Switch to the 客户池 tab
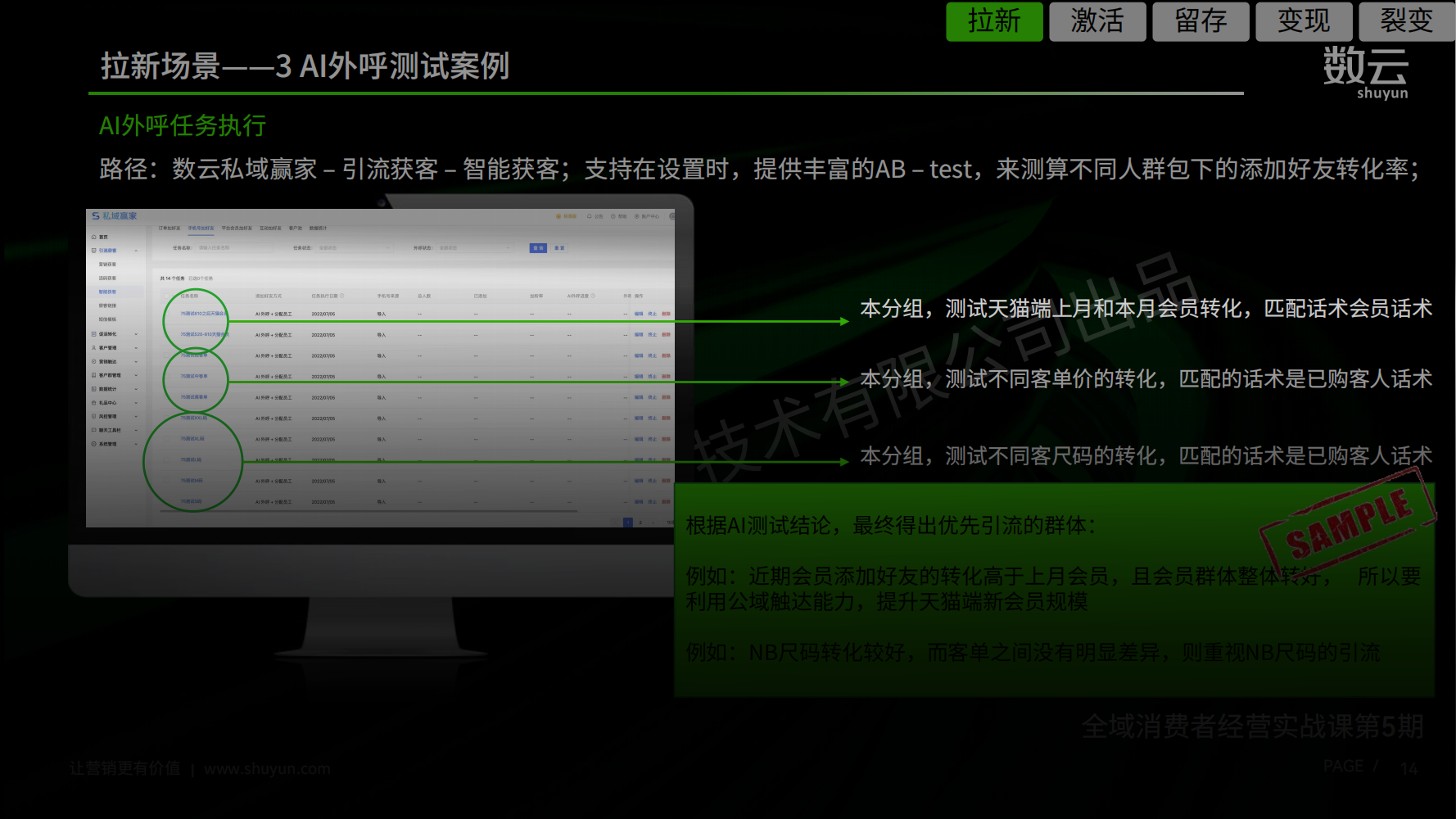The height and width of the screenshot is (819, 1456). [x=296, y=229]
